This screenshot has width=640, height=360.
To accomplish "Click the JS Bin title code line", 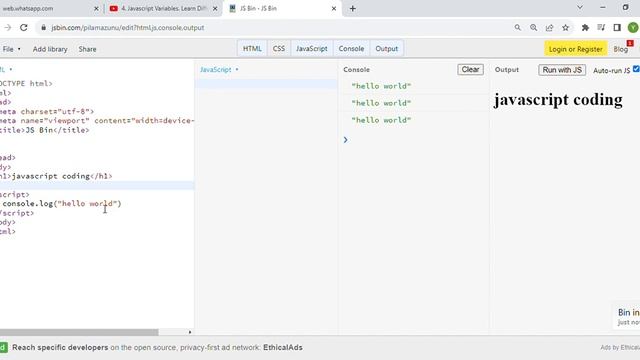I will click(x=44, y=130).
